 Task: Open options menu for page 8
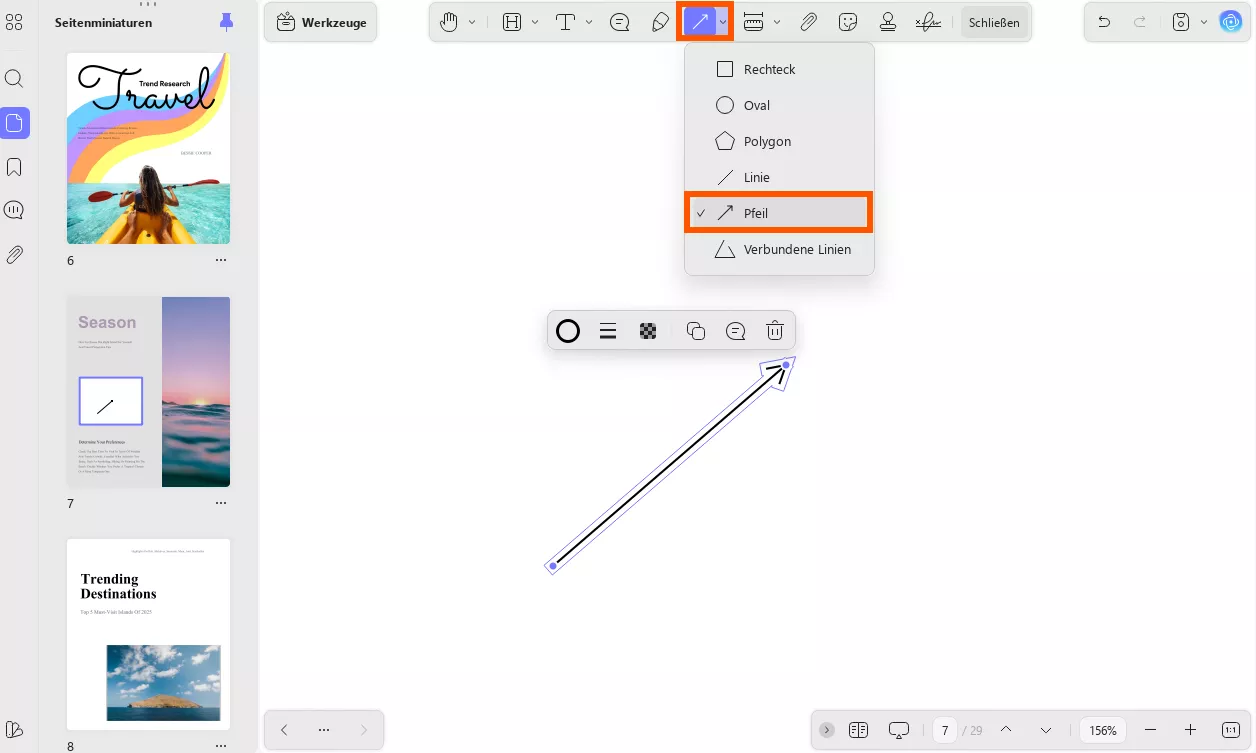pos(221,746)
